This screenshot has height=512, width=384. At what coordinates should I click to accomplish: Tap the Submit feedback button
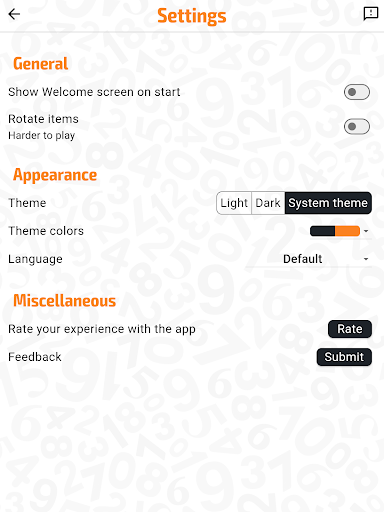coord(344,357)
